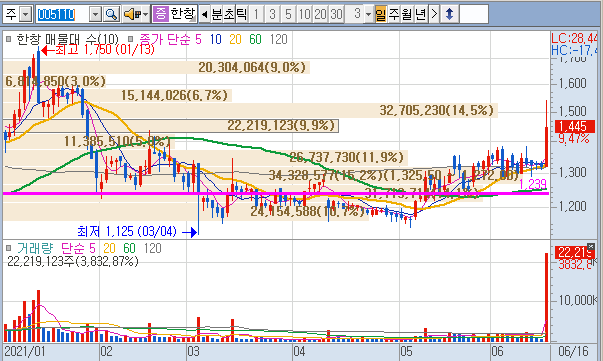Viewport: 603px width, 361px height.
Task: Choose interval button 3
Action: pos(272,14)
